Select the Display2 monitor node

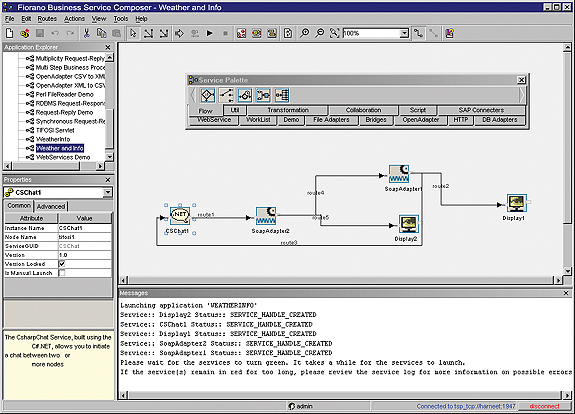pyautogui.click(x=409, y=224)
